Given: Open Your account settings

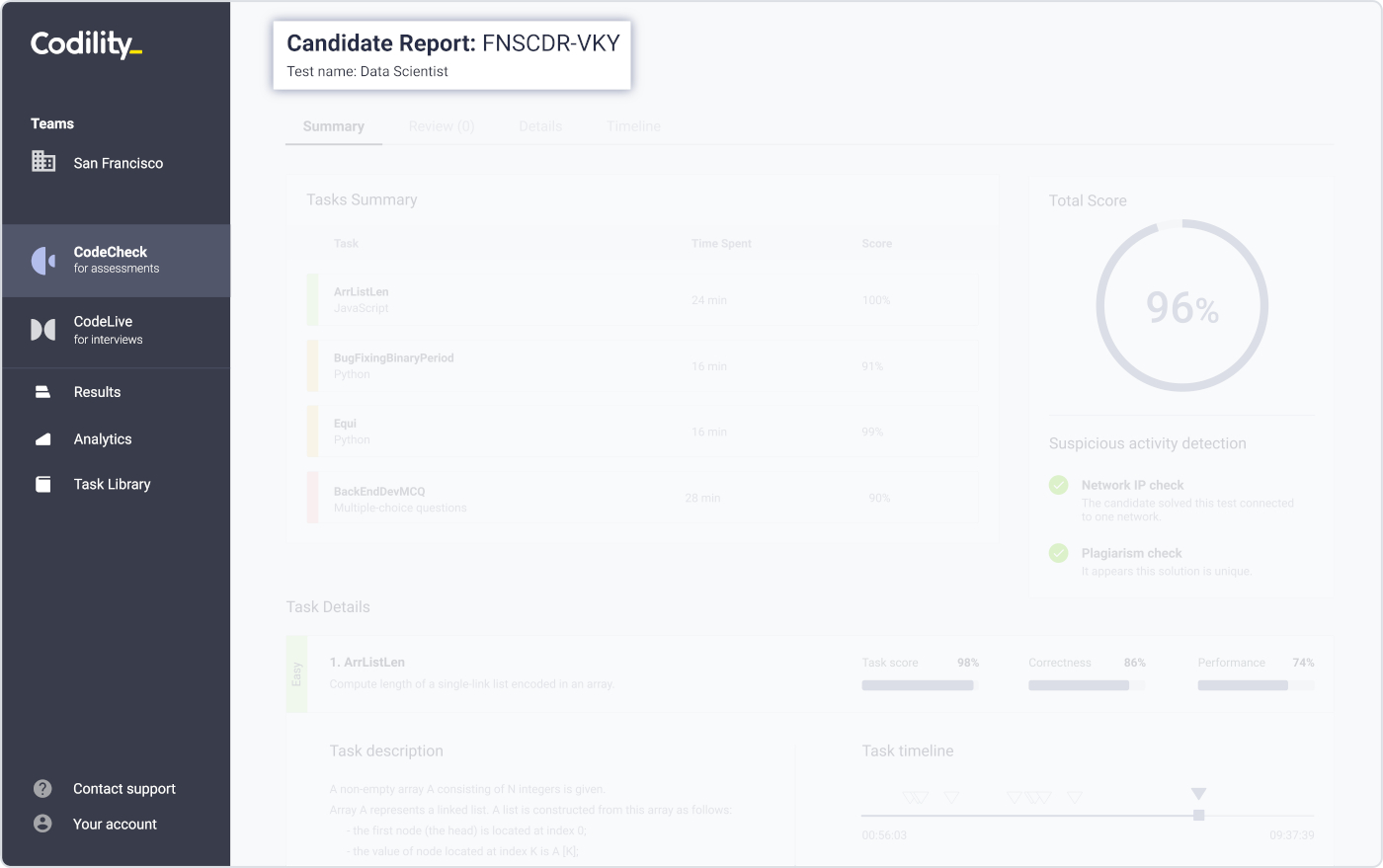Looking at the screenshot, I should coord(115,824).
